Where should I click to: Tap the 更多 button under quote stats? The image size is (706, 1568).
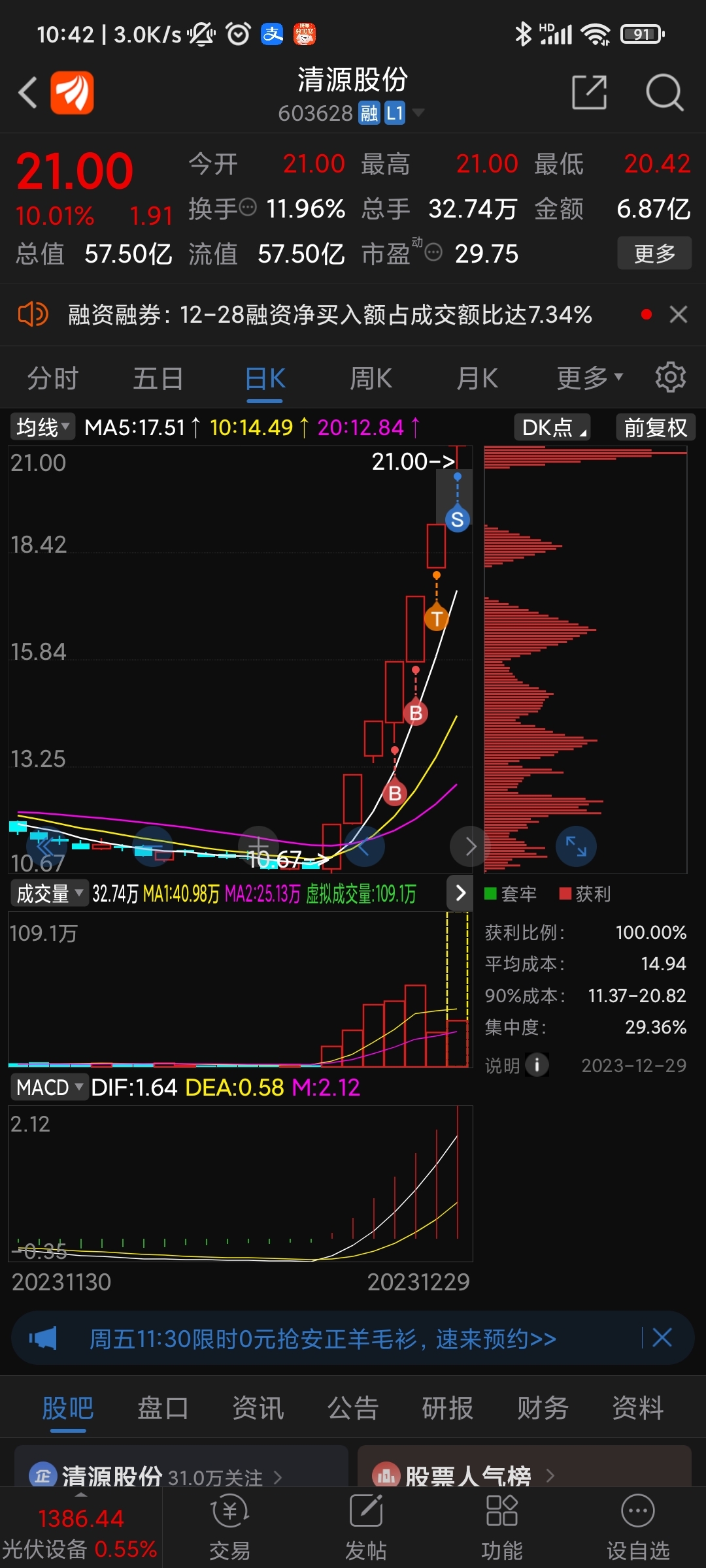654,253
